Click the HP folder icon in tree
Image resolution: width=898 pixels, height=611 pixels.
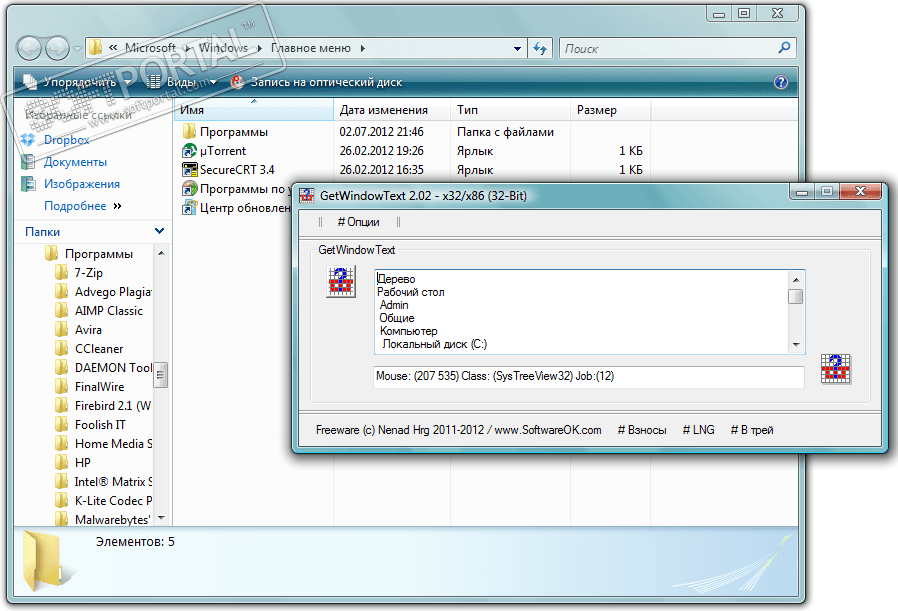point(61,462)
